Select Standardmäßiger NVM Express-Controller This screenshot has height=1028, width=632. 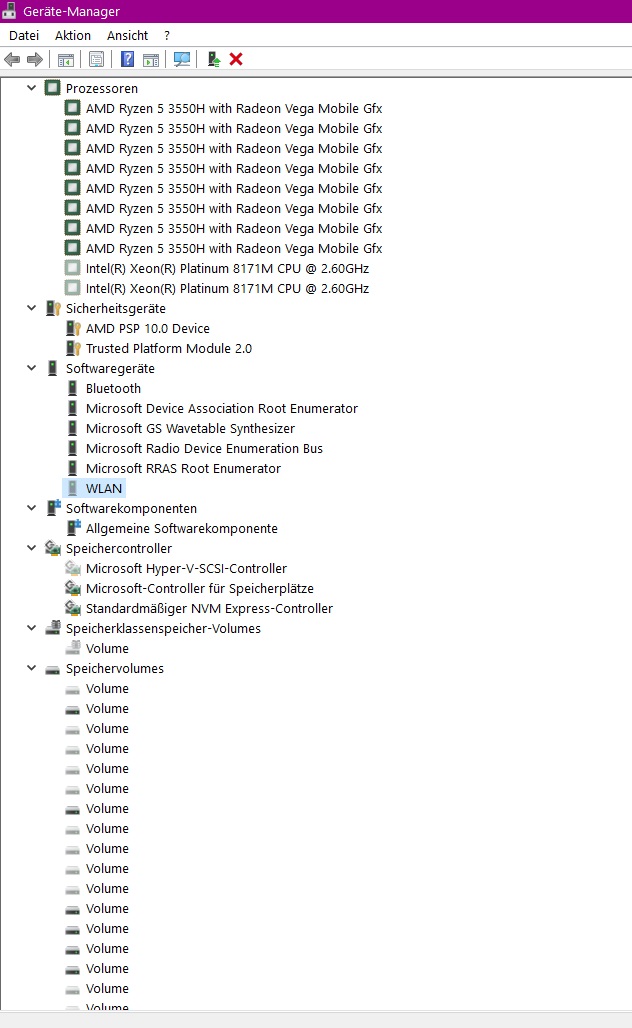pos(209,608)
